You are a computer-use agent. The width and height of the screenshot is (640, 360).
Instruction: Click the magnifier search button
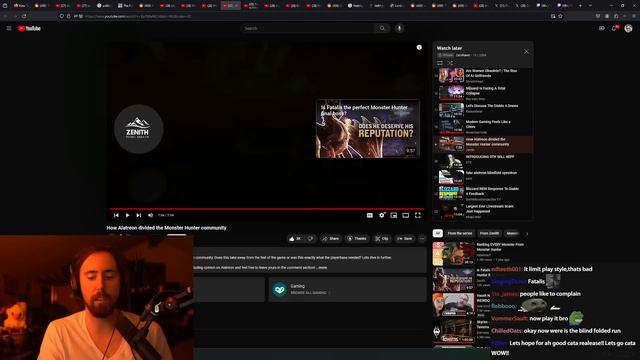click(382, 28)
